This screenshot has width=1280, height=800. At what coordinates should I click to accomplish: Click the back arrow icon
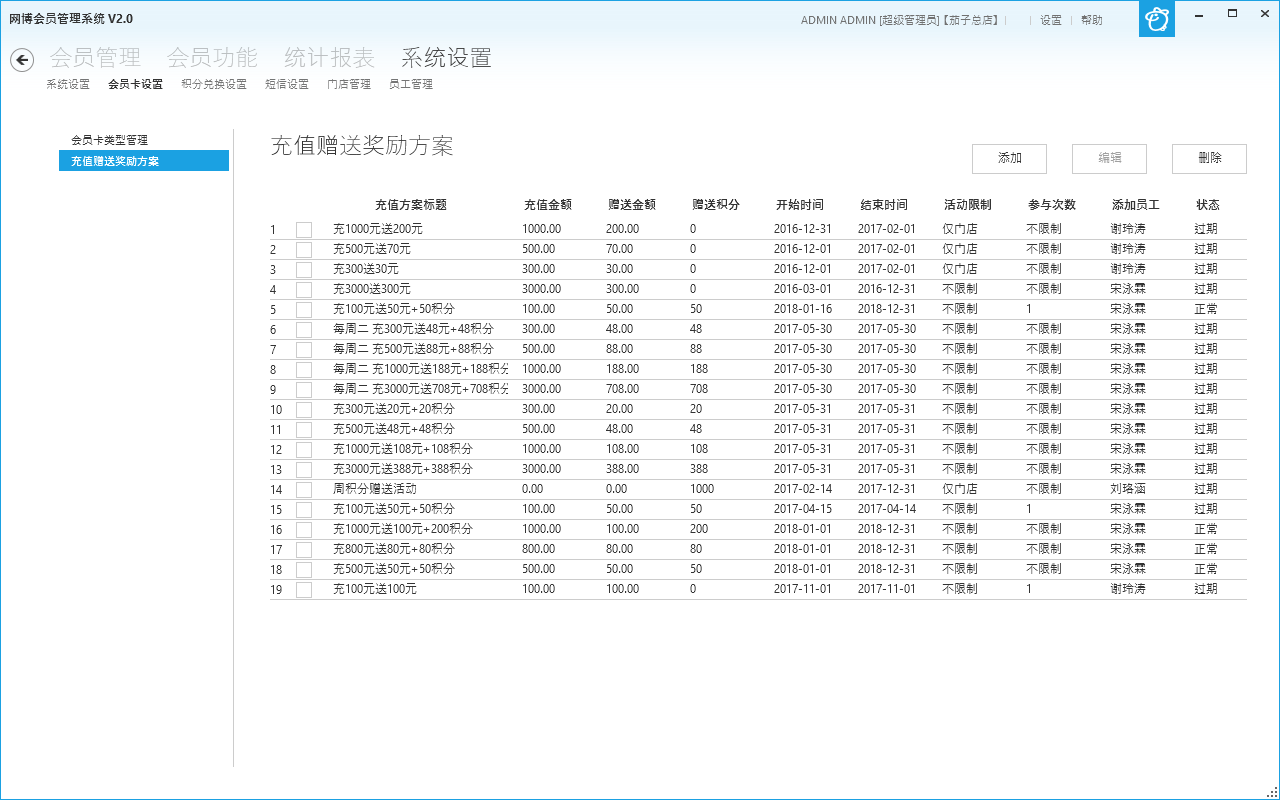pyautogui.click(x=22, y=60)
